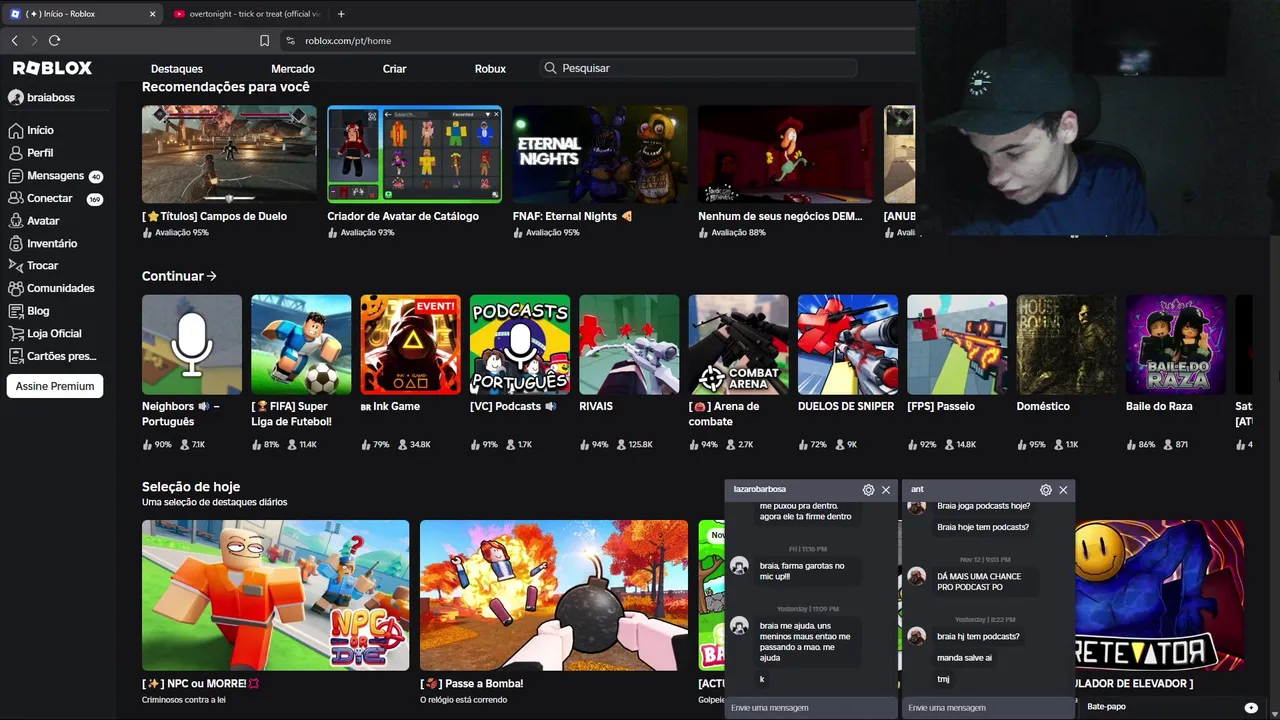The height and width of the screenshot is (720, 1280).
Task: Open the Baile do Raza game
Action: pos(1176,344)
